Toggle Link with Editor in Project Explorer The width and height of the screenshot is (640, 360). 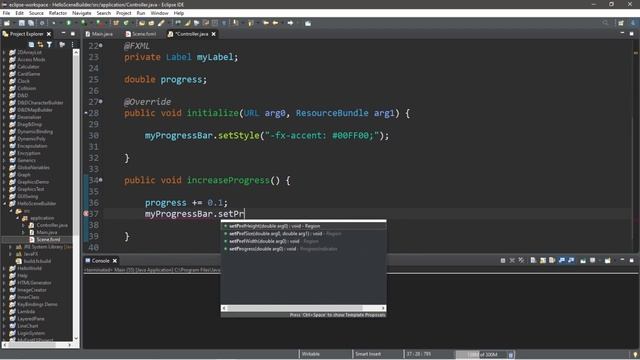pyautogui.click(x=40, y=44)
